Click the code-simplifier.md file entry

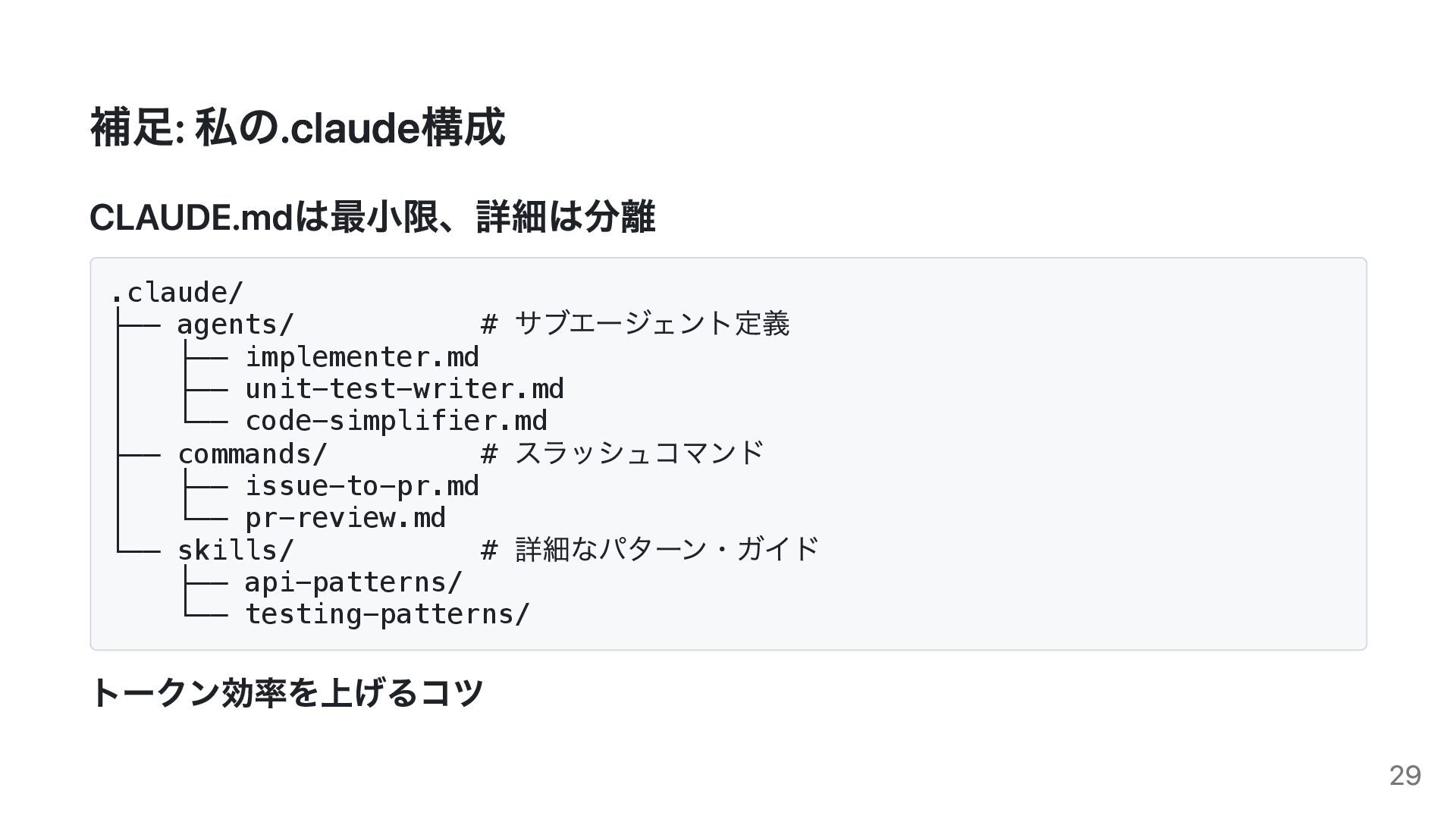click(x=396, y=421)
